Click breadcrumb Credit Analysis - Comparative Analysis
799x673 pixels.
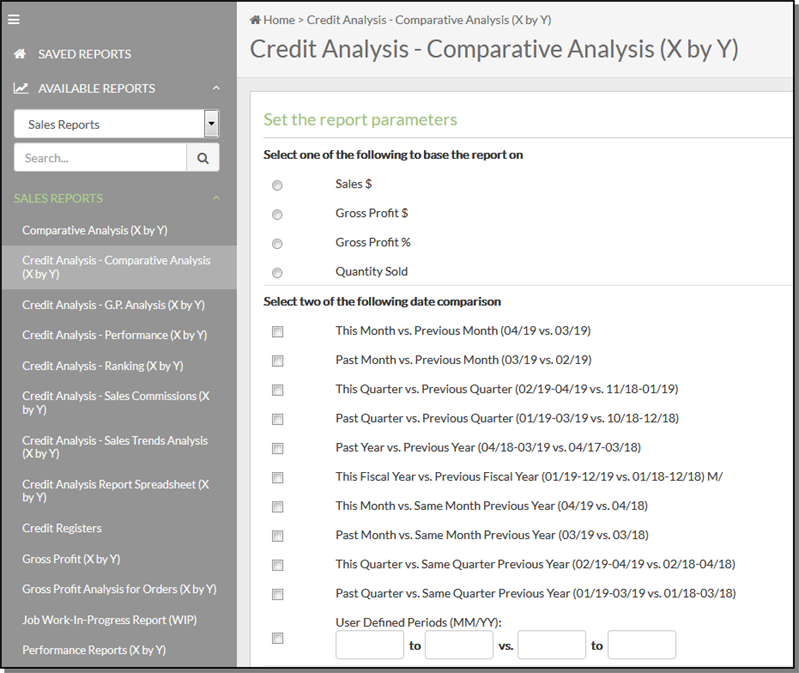click(x=429, y=20)
